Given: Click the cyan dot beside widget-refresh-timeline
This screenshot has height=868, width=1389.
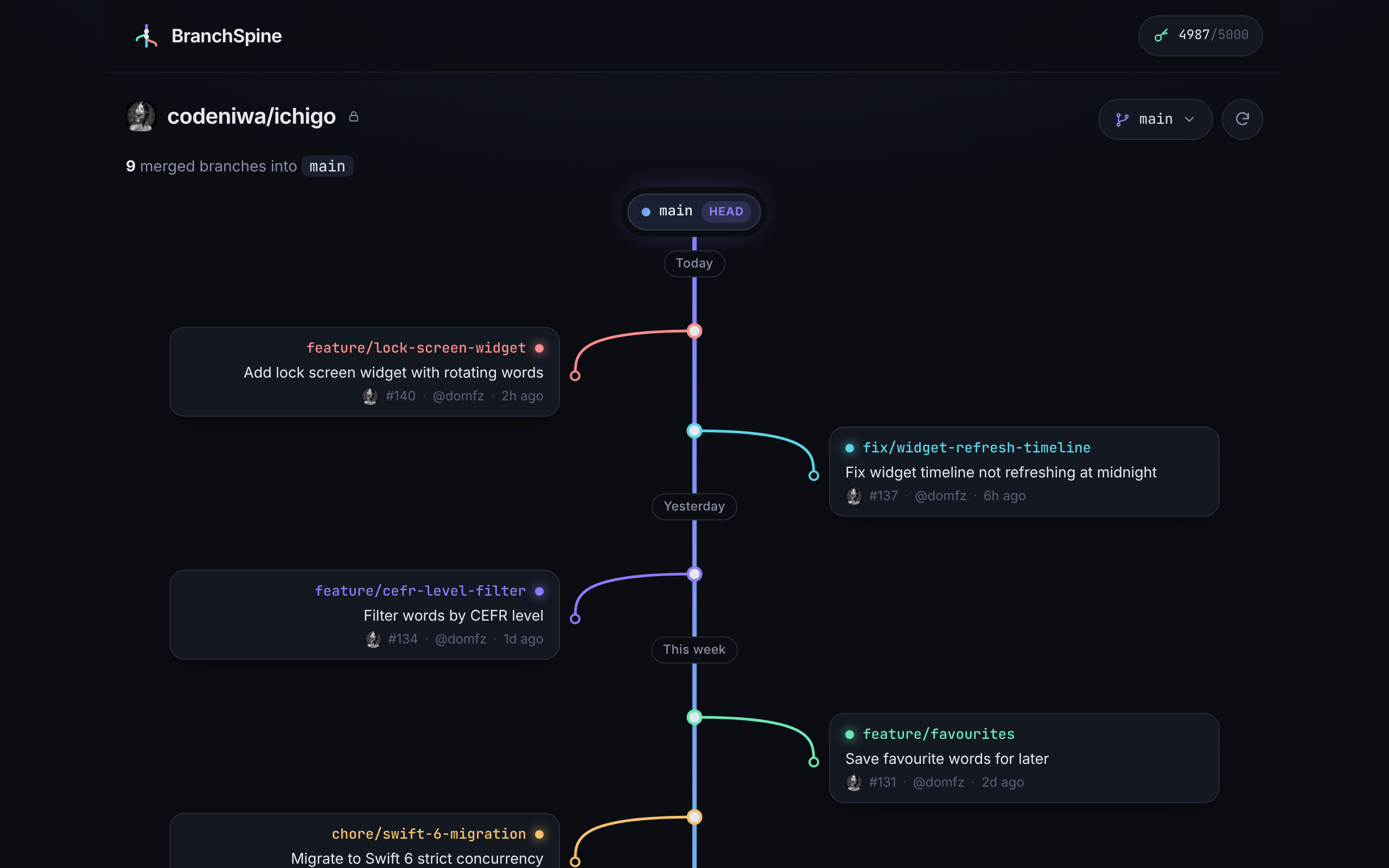Looking at the screenshot, I should point(850,448).
